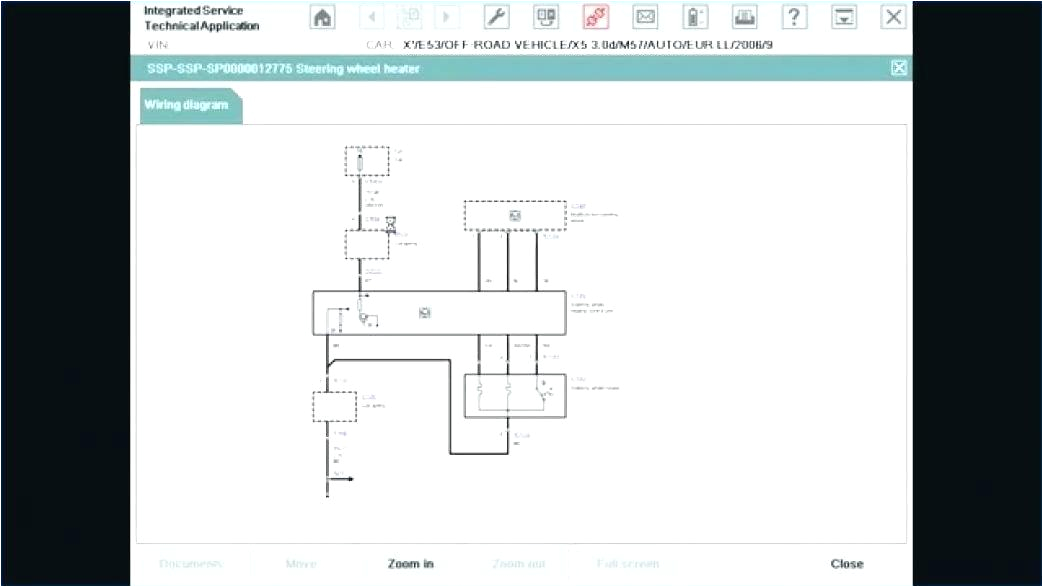
Task: Click the back navigation arrow
Action: 372,17
